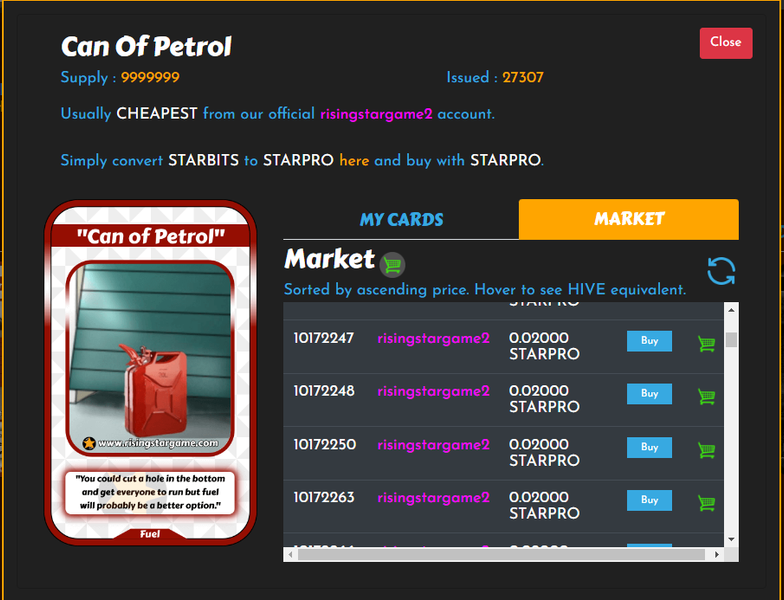
Task: Click market list scroll down arrow
Action: (731, 540)
